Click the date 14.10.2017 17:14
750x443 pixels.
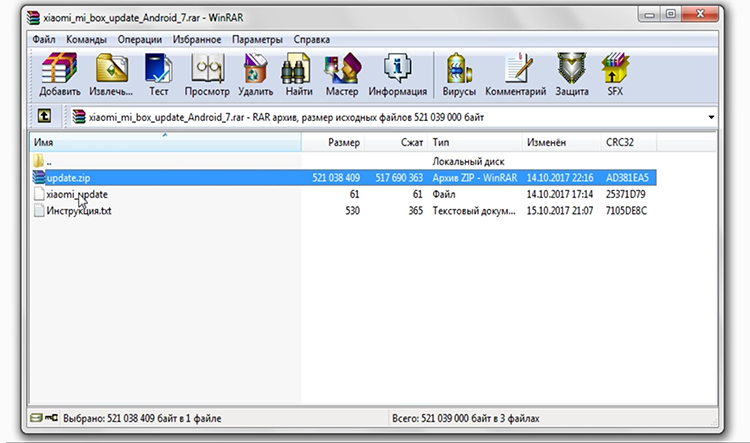pyautogui.click(x=560, y=194)
